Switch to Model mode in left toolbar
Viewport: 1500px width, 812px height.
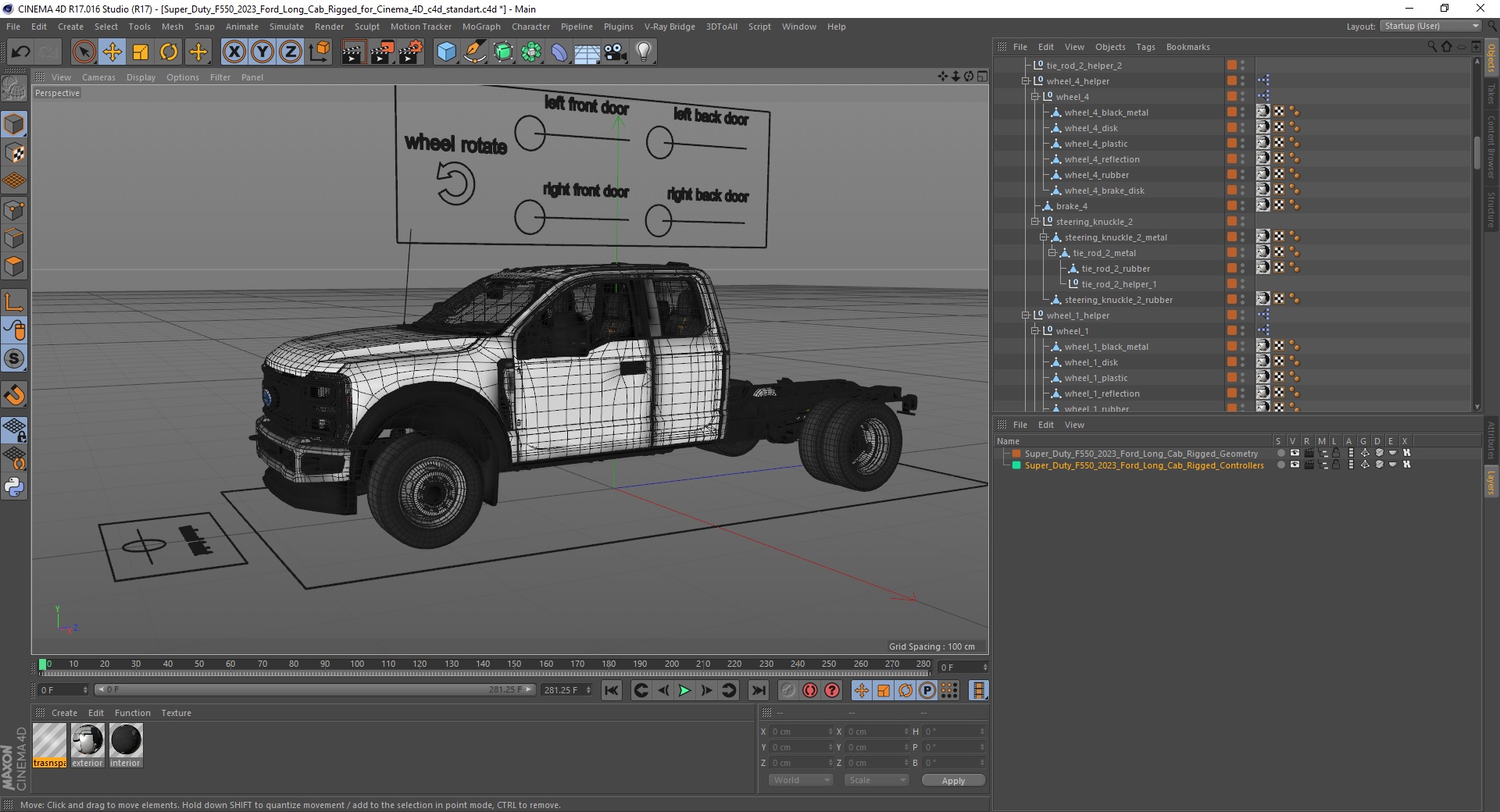pos(14,124)
